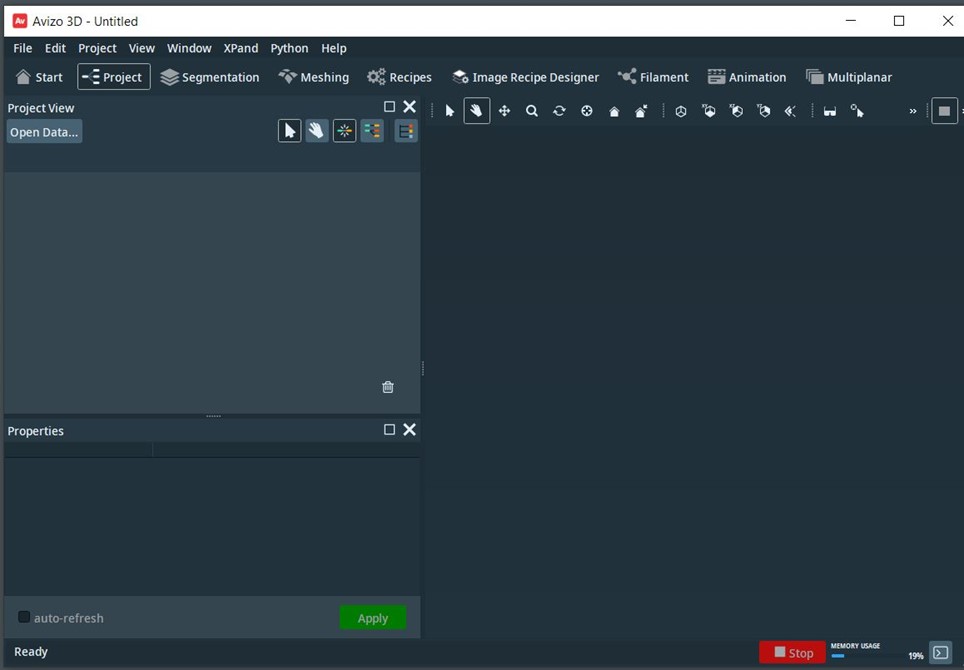The width and height of the screenshot is (964, 670).
Task: Select the Zoom magnifier tool
Action: pyautogui.click(x=532, y=111)
